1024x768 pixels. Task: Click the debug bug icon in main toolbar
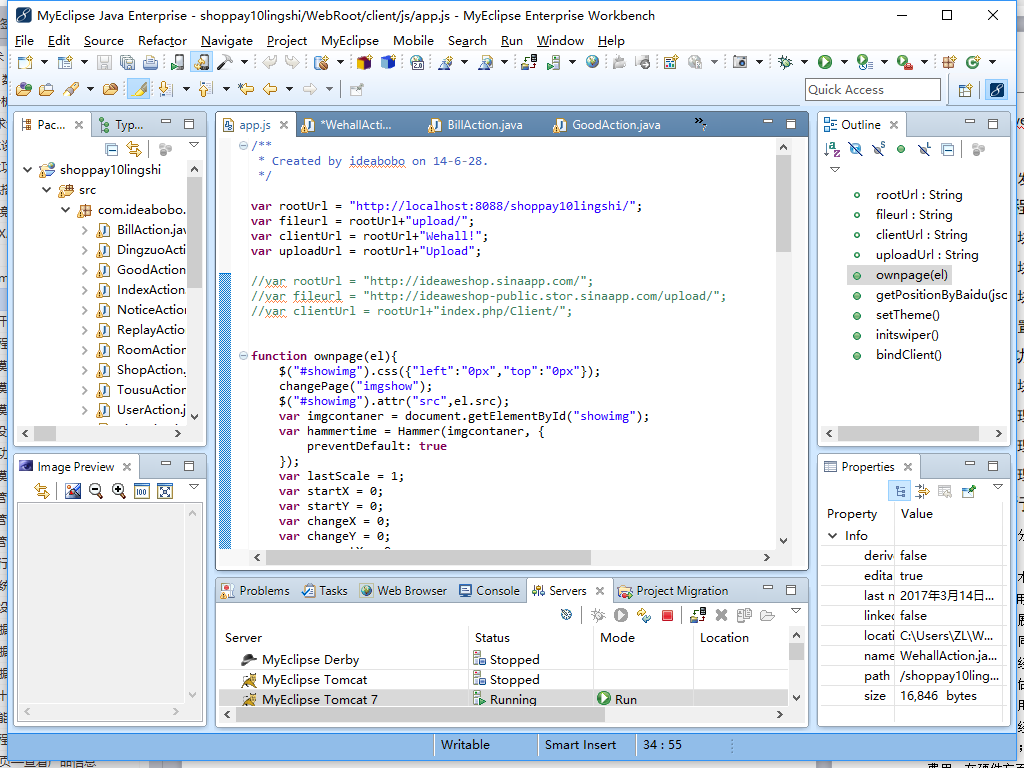786,62
